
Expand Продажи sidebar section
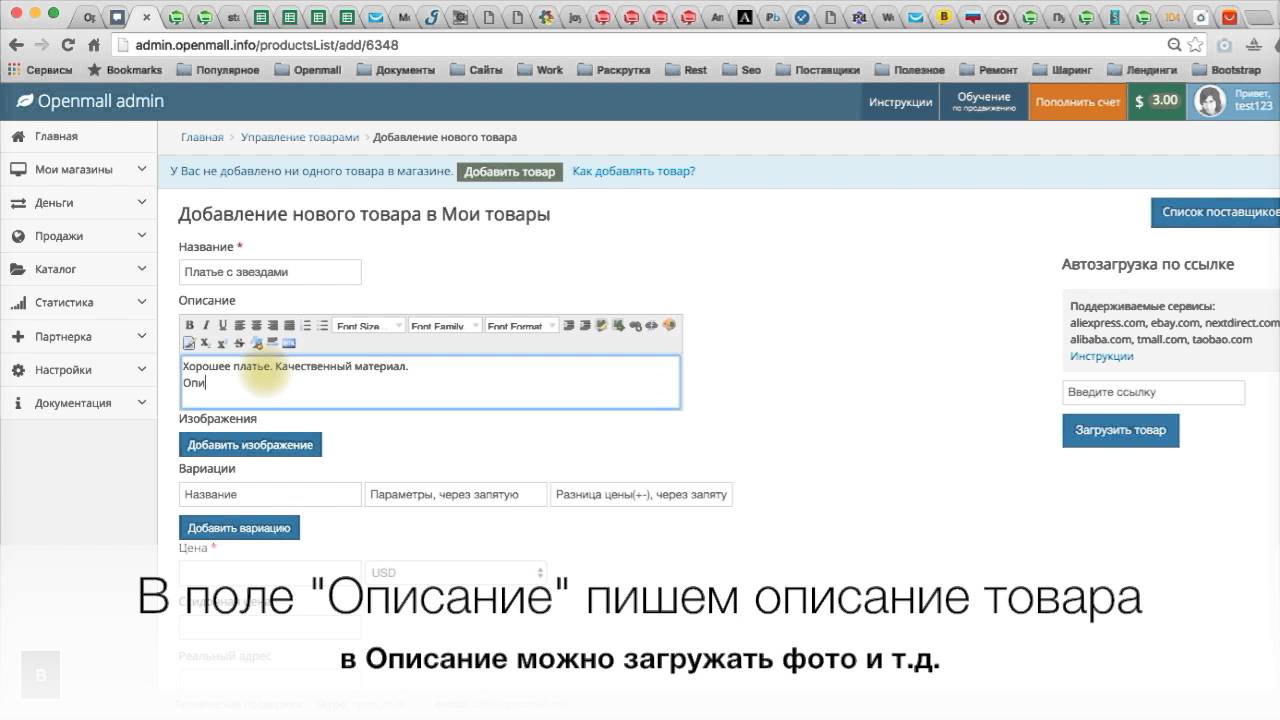[x=79, y=236]
